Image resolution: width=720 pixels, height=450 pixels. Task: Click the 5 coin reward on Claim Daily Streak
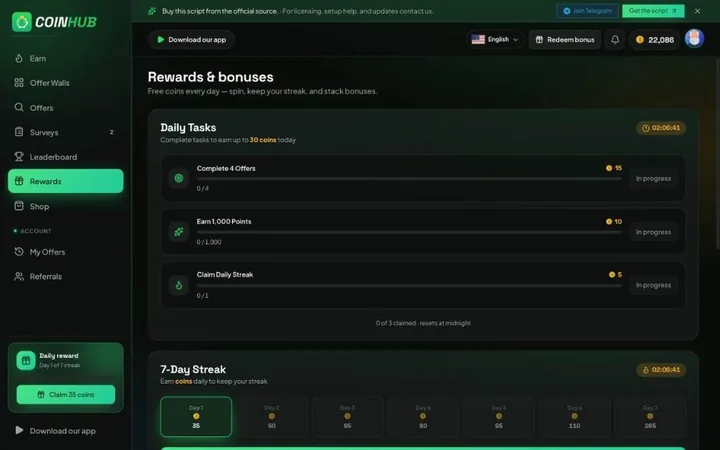(x=615, y=275)
